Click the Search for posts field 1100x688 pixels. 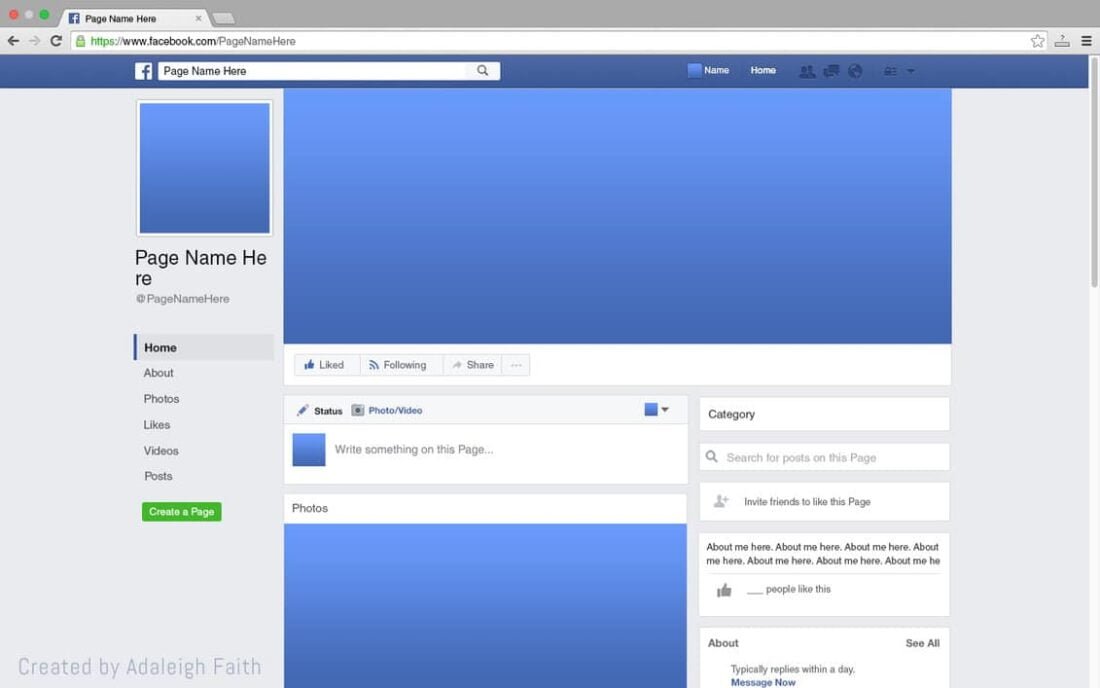click(824, 456)
